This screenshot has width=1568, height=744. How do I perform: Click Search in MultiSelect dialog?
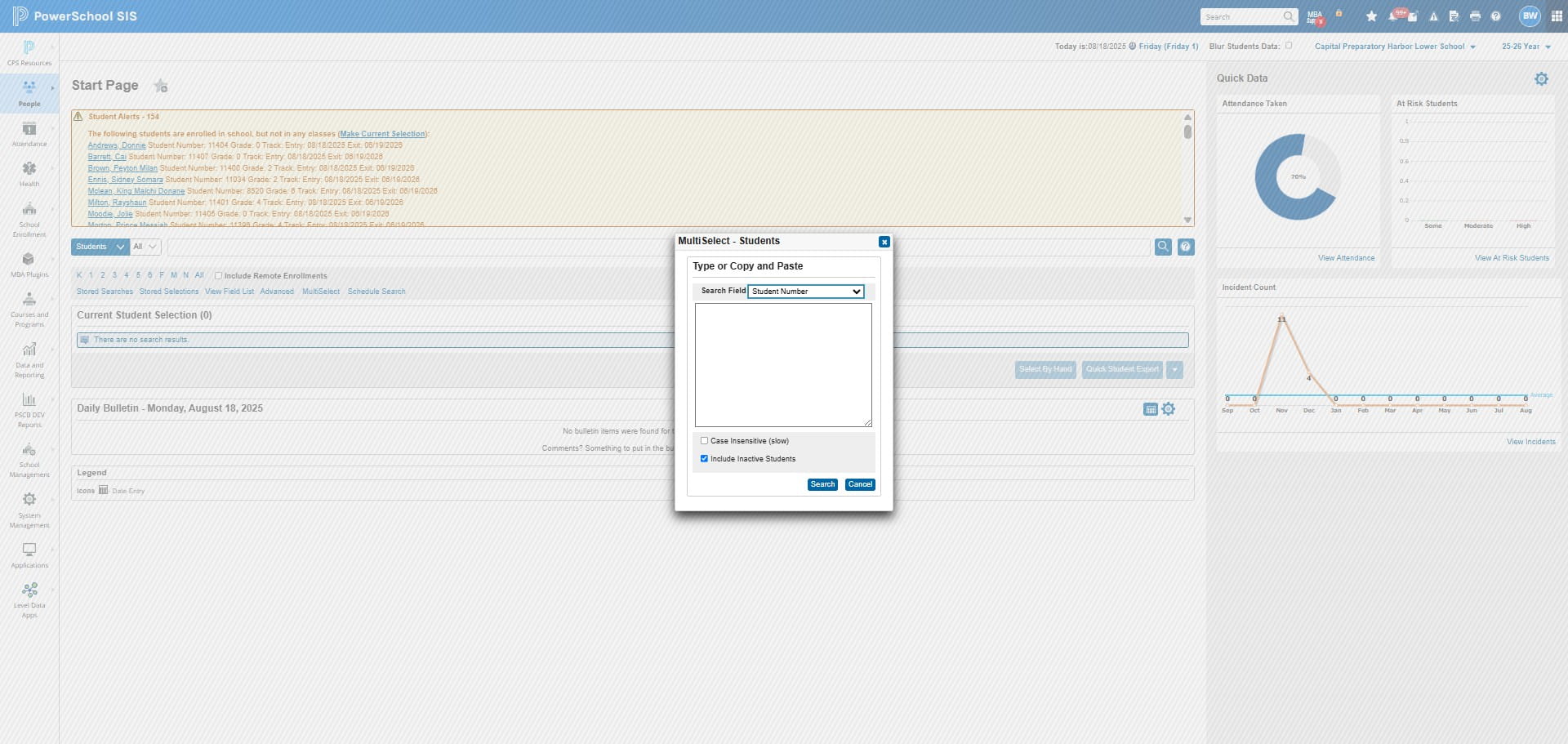tap(822, 484)
